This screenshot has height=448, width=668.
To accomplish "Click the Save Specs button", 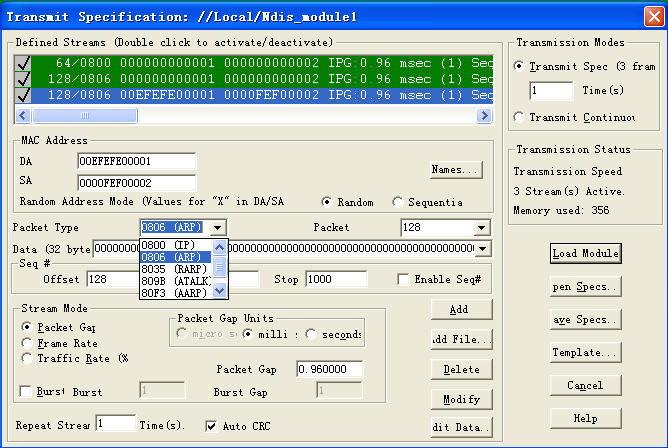I will (x=585, y=319).
